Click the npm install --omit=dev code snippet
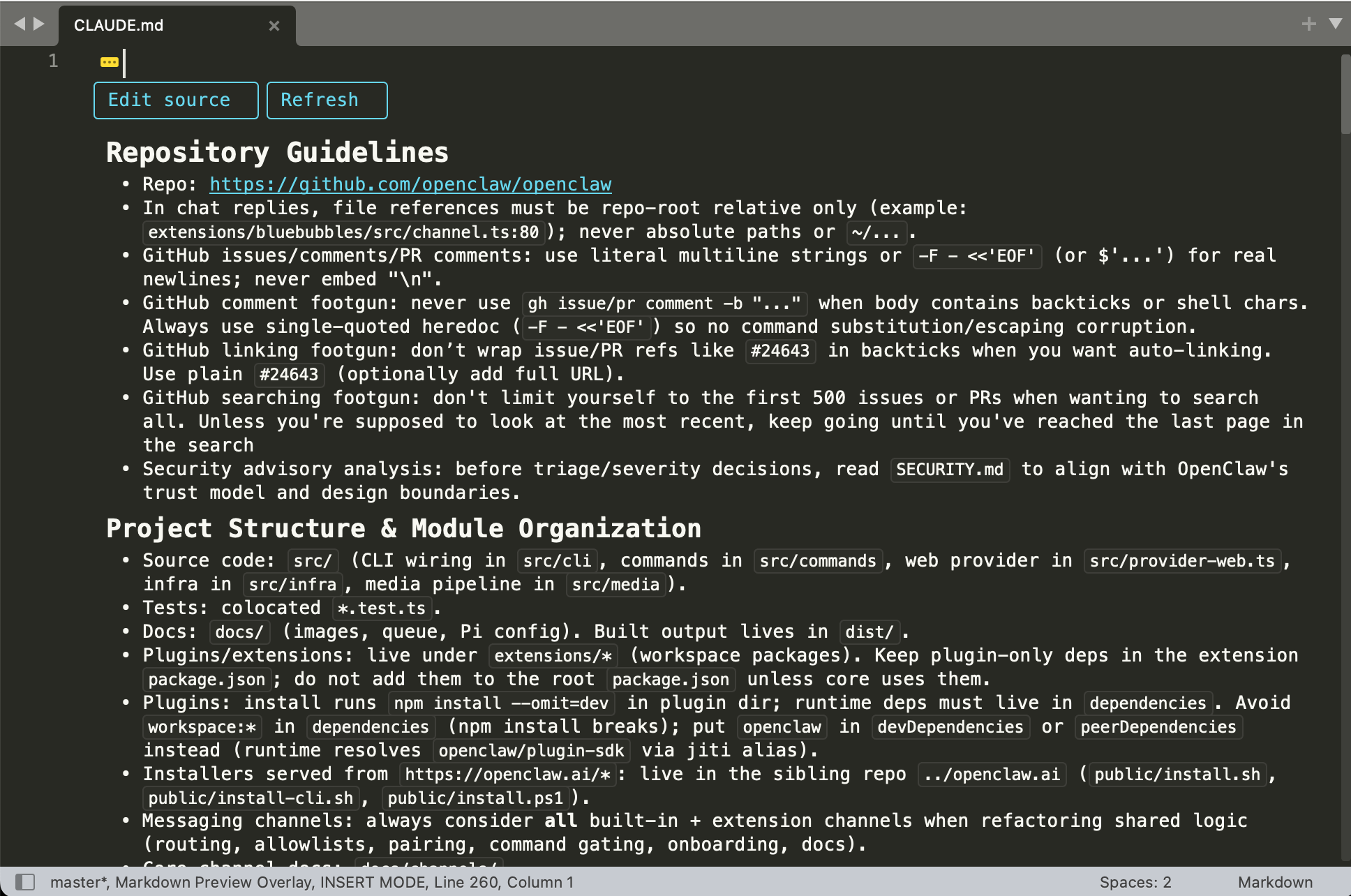 pos(501,703)
